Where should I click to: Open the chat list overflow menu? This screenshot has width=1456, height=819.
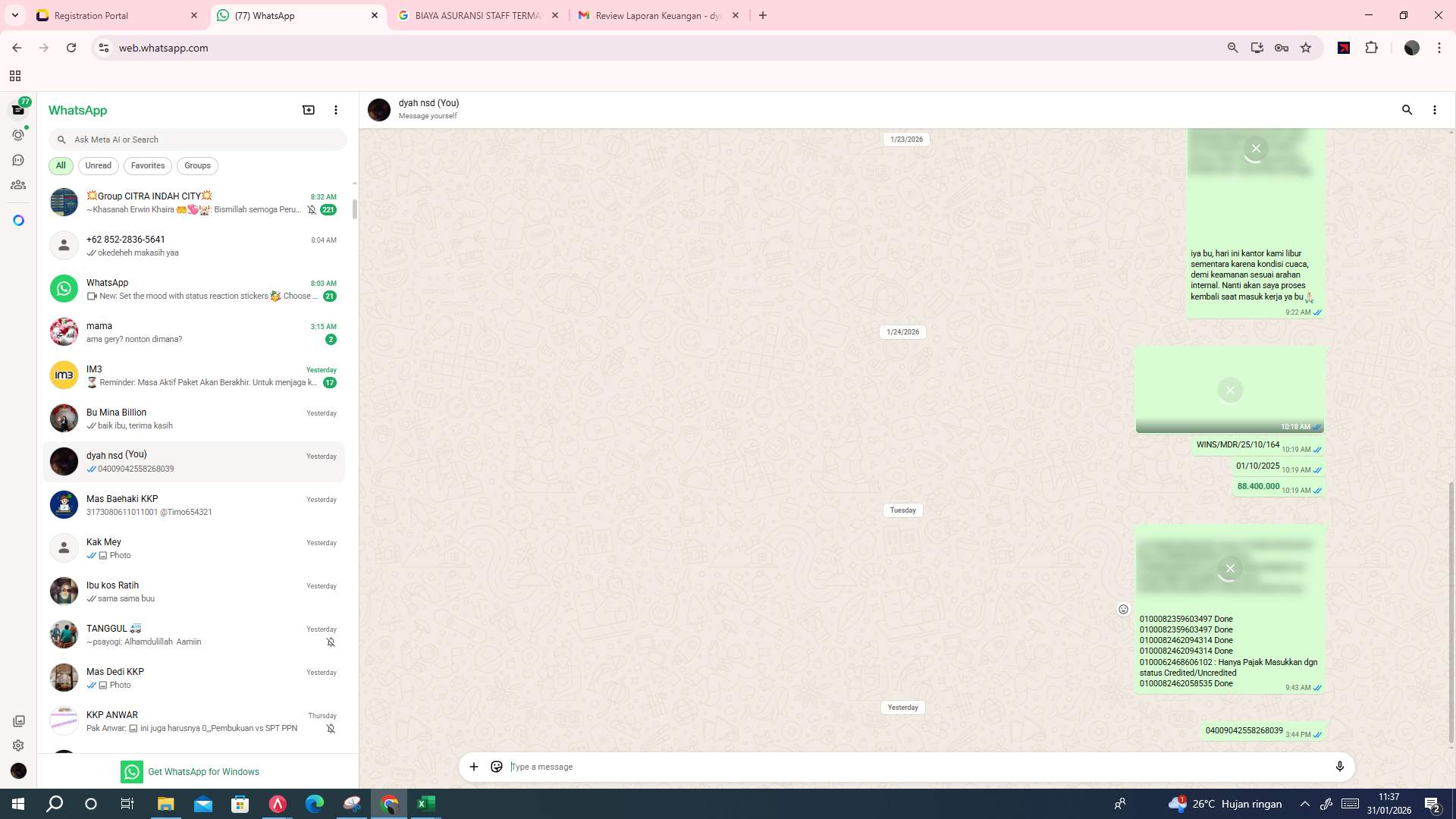tap(336, 110)
